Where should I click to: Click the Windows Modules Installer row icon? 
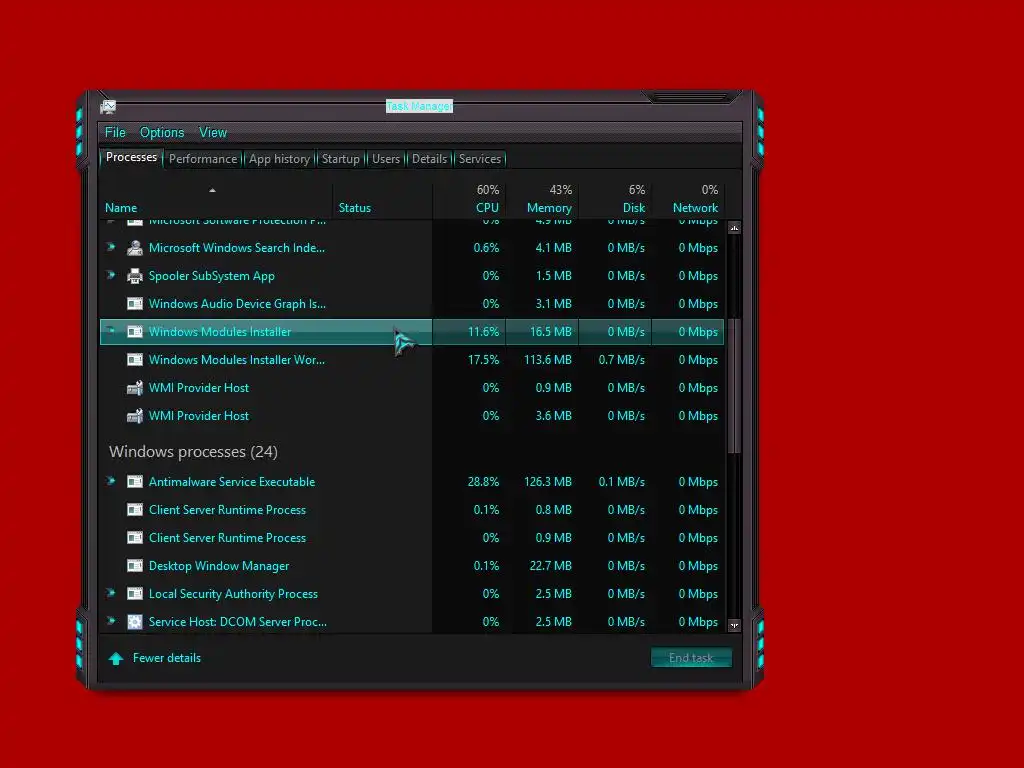[x=135, y=332]
